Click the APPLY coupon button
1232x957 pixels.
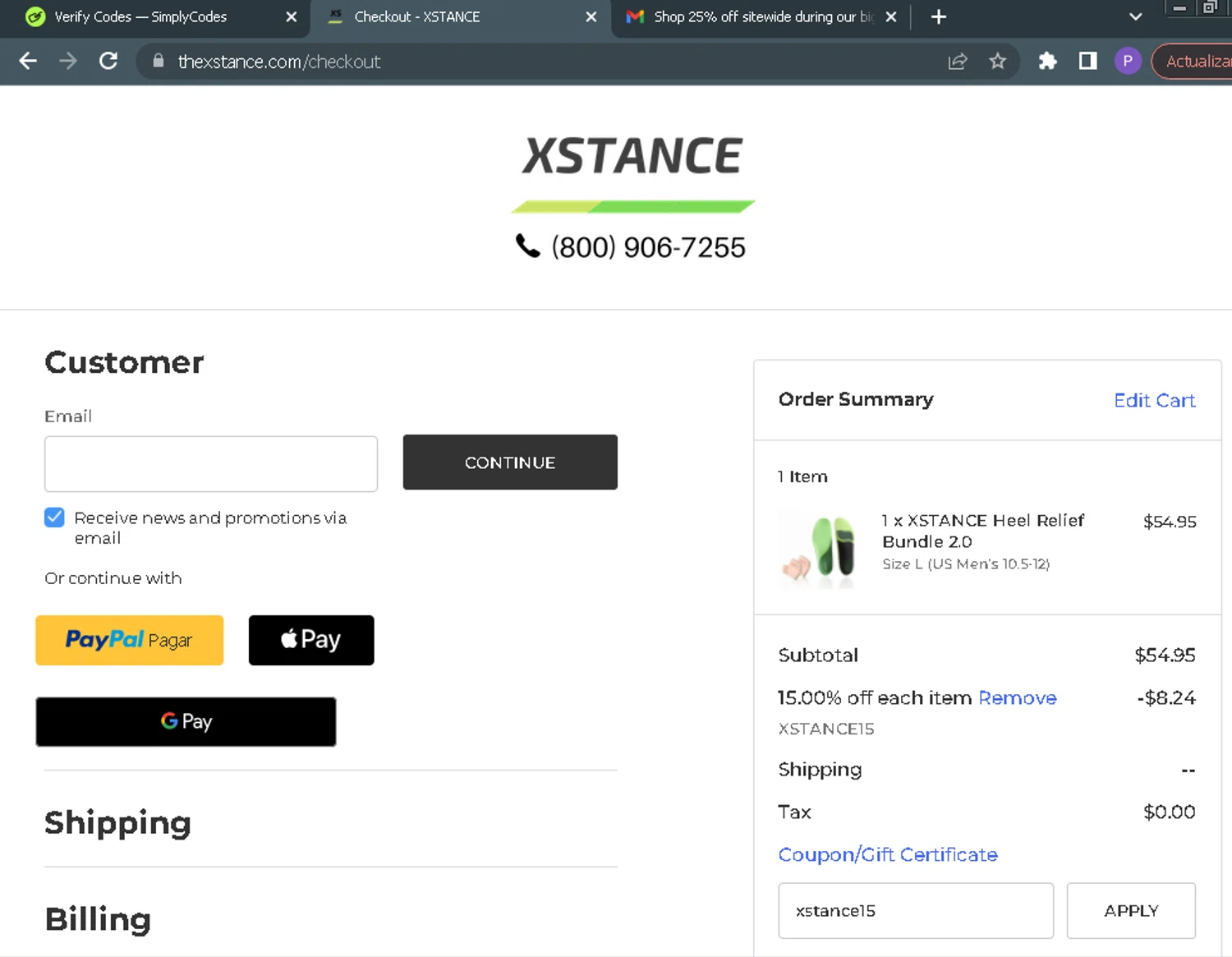pos(1131,910)
